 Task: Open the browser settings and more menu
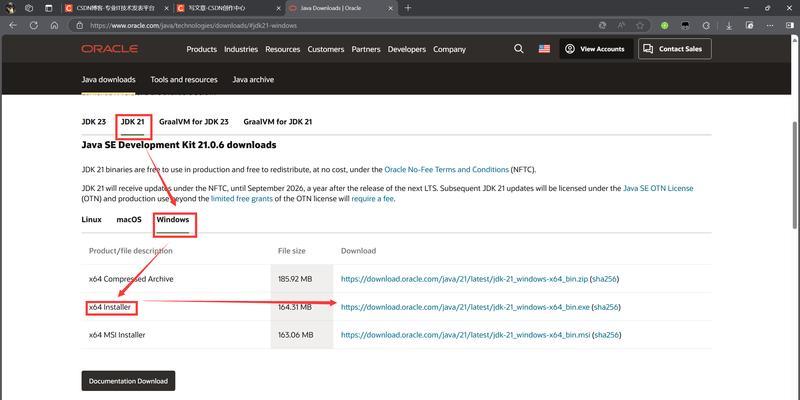[771, 26]
